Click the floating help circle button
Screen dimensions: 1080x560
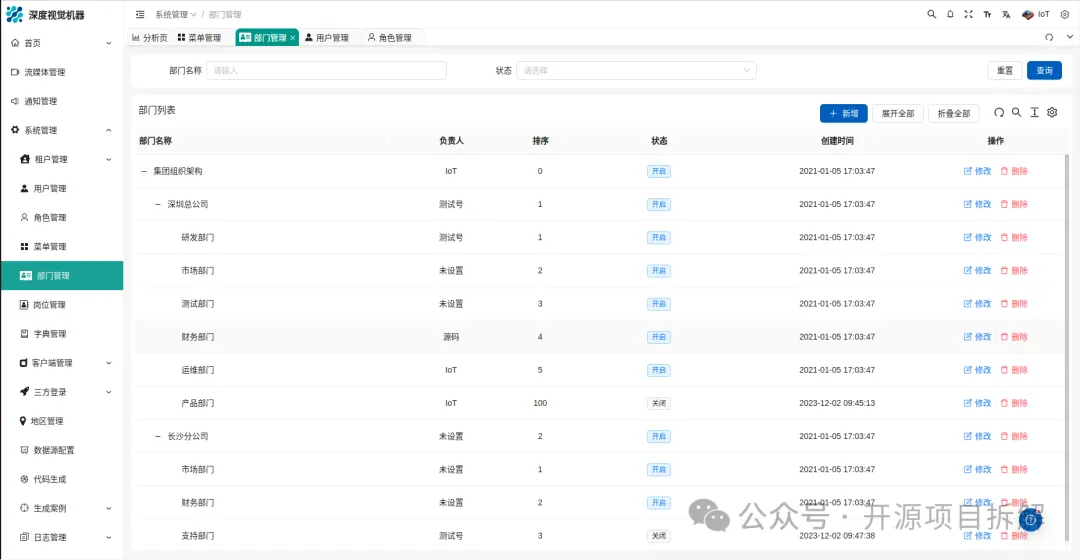(x=1030, y=520)
